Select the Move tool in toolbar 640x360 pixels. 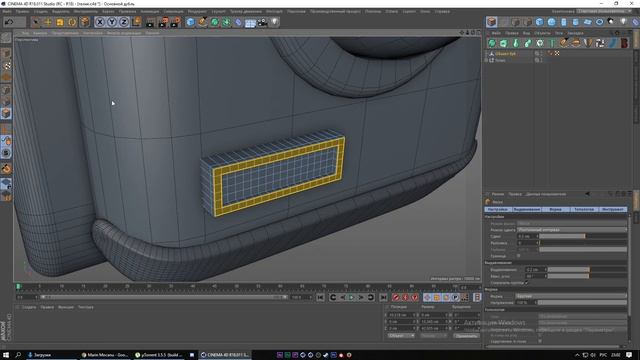(48, 22)
